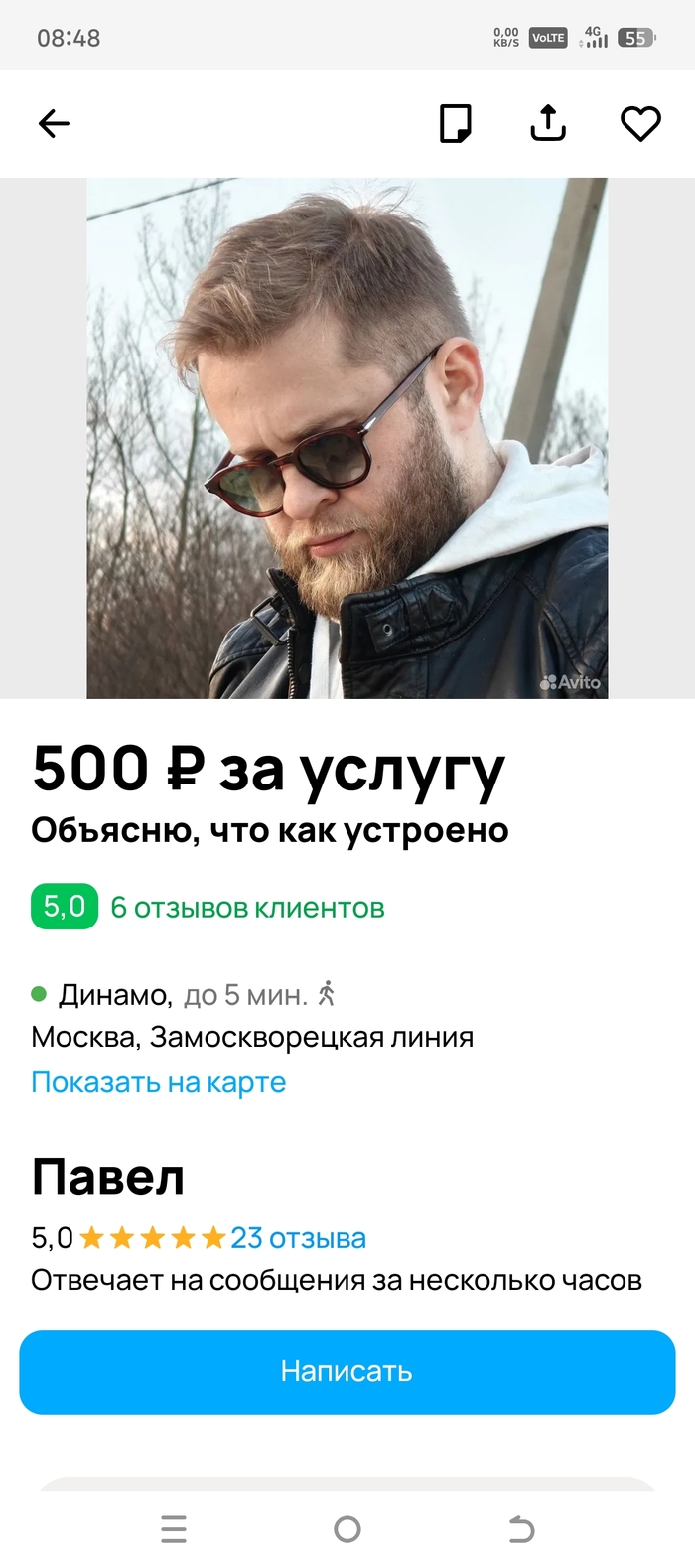Tap the battery indicator in status bar
The height and width of the screenshot is (1568, 695).
[x=636, y=38]
